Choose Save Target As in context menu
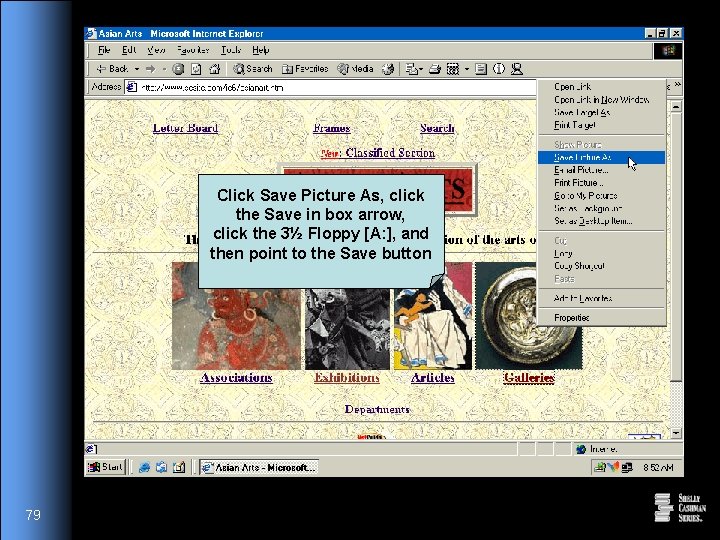 click(x=601, y=112)
